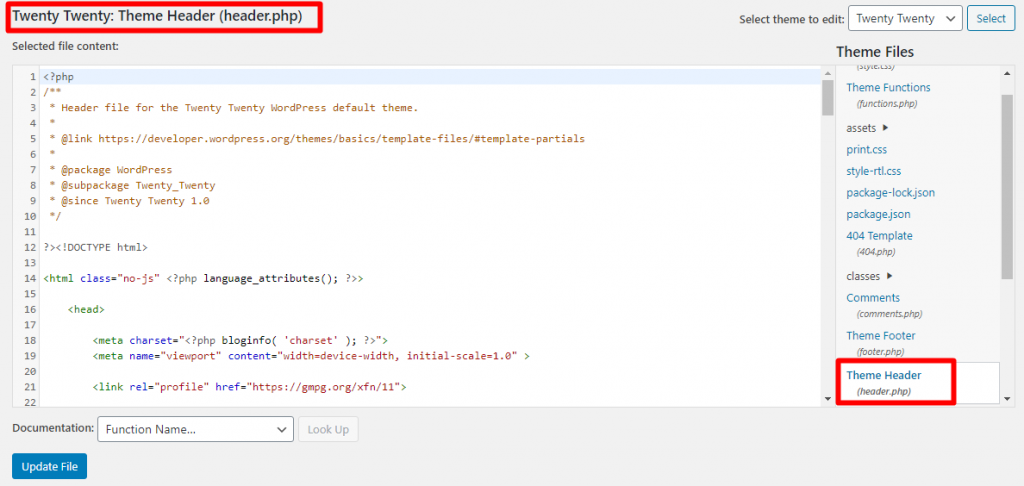Click the Theme Files scrollbar thumb
Screen dimensions: 1024x486
pos(1006,186)
